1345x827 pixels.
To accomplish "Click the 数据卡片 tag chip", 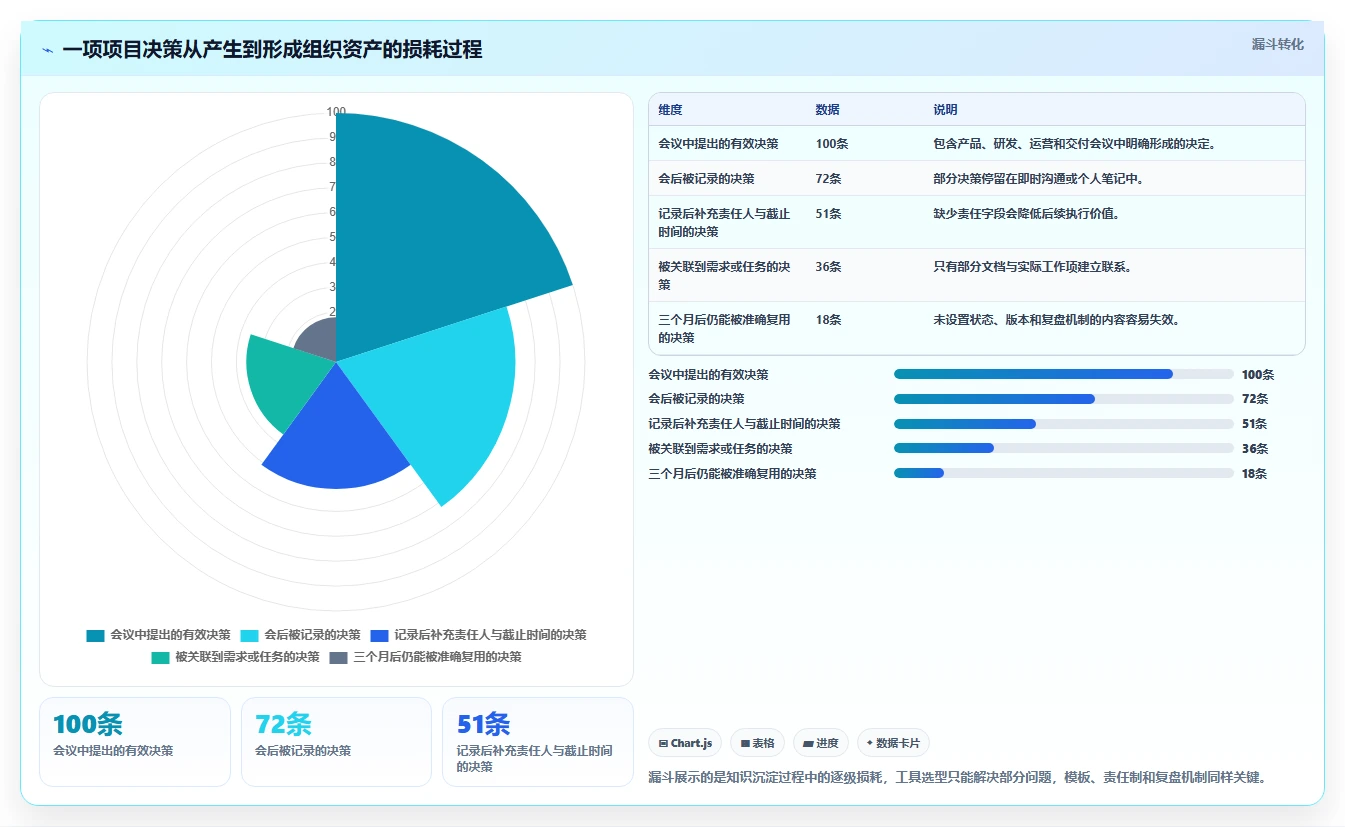I will point(893,743).
